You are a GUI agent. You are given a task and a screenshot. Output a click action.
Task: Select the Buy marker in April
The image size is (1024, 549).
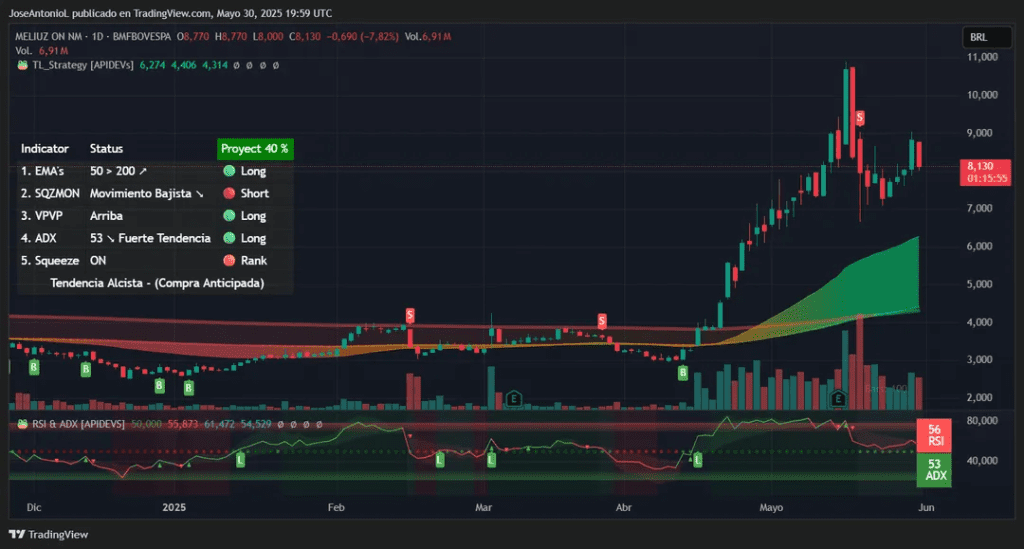click(684, 372)
